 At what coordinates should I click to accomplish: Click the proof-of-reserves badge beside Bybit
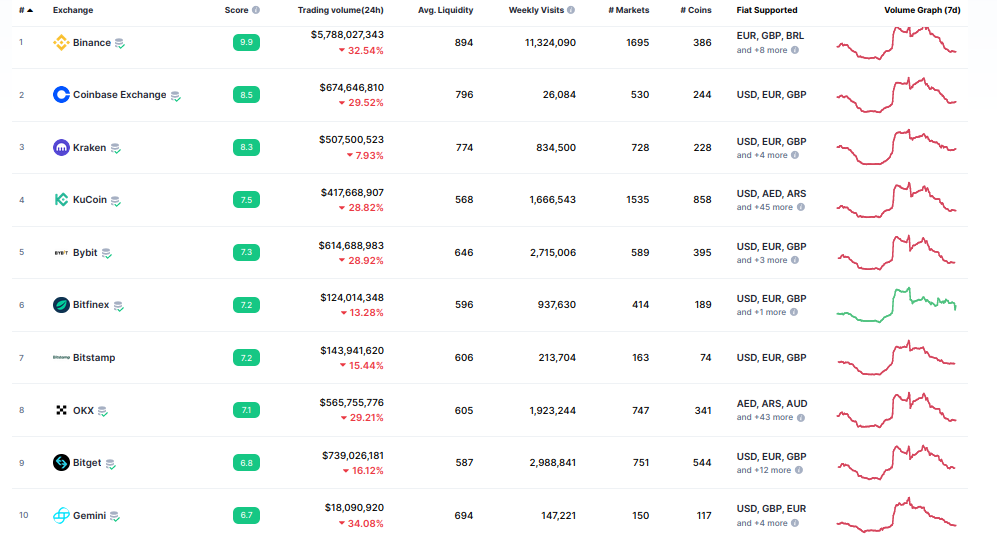click(x=107, y=254)
